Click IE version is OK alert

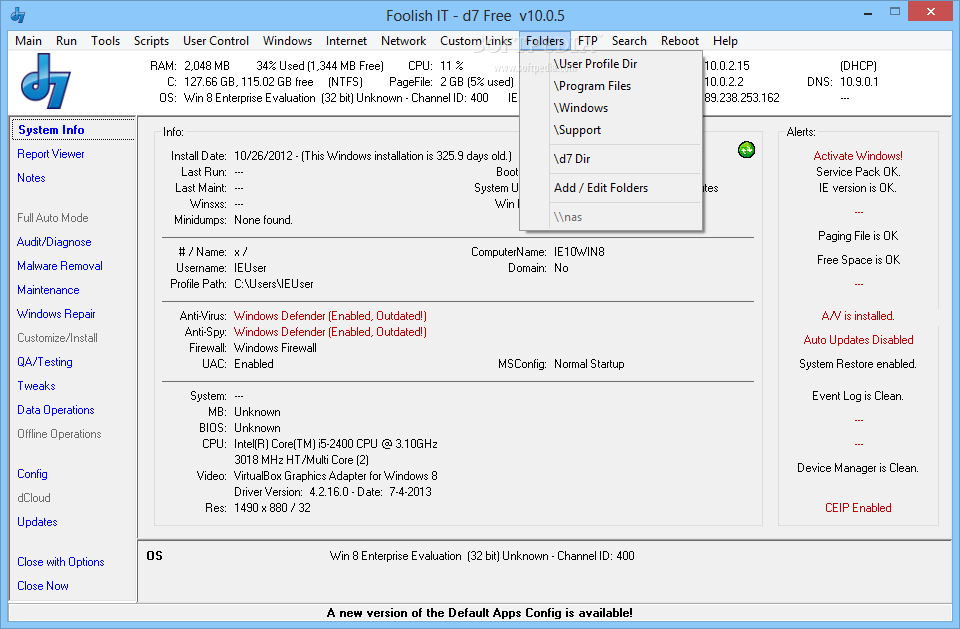[858, 188]
